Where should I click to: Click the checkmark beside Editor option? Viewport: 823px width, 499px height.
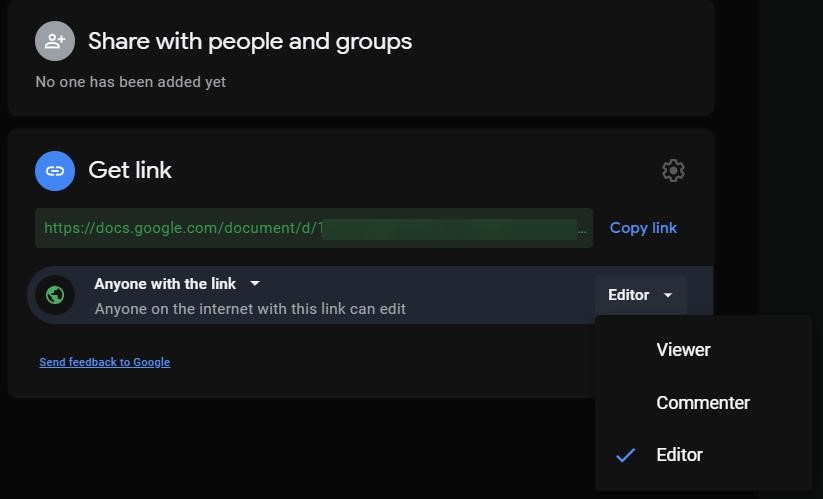625,455
